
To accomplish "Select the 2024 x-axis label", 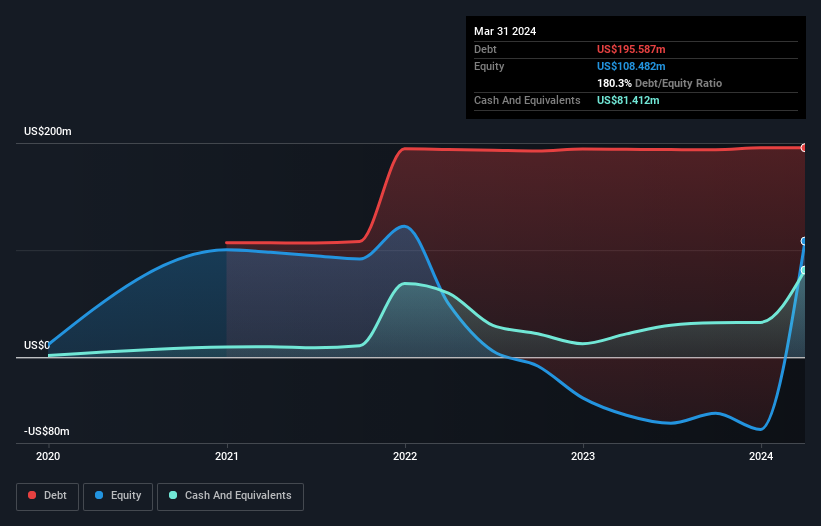I will click(x=761, y=456).
